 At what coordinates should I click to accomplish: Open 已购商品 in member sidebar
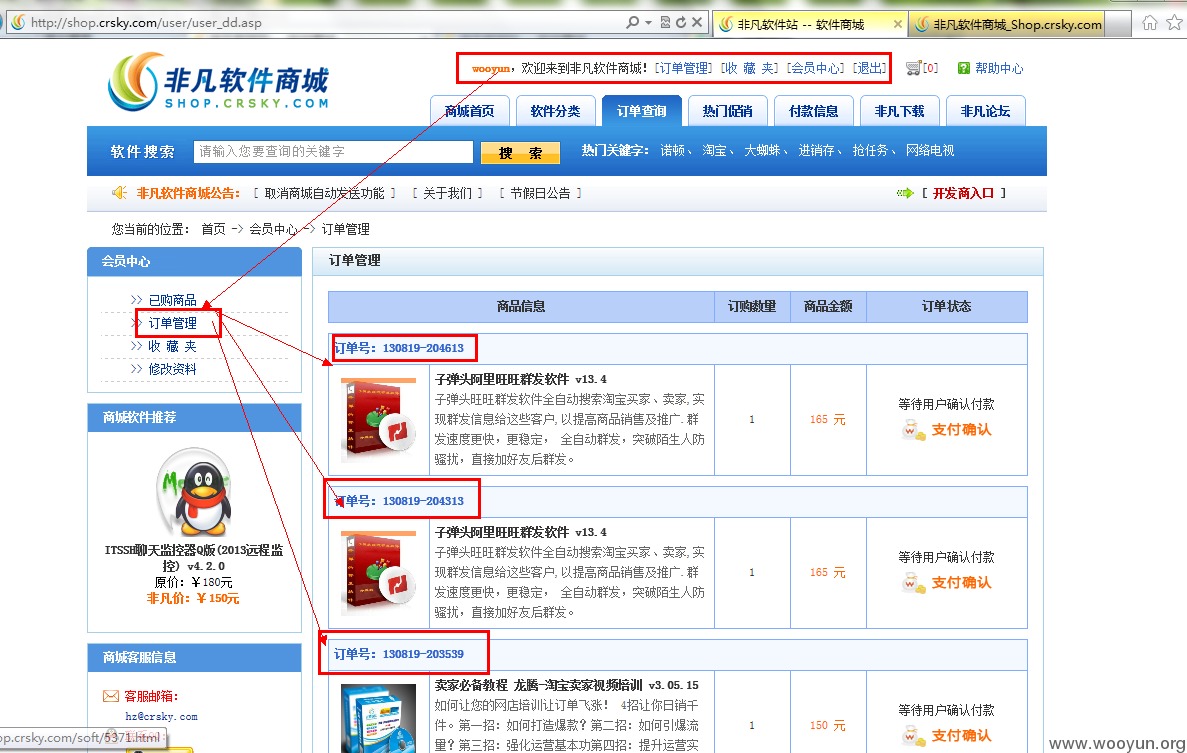click(173, 300)
